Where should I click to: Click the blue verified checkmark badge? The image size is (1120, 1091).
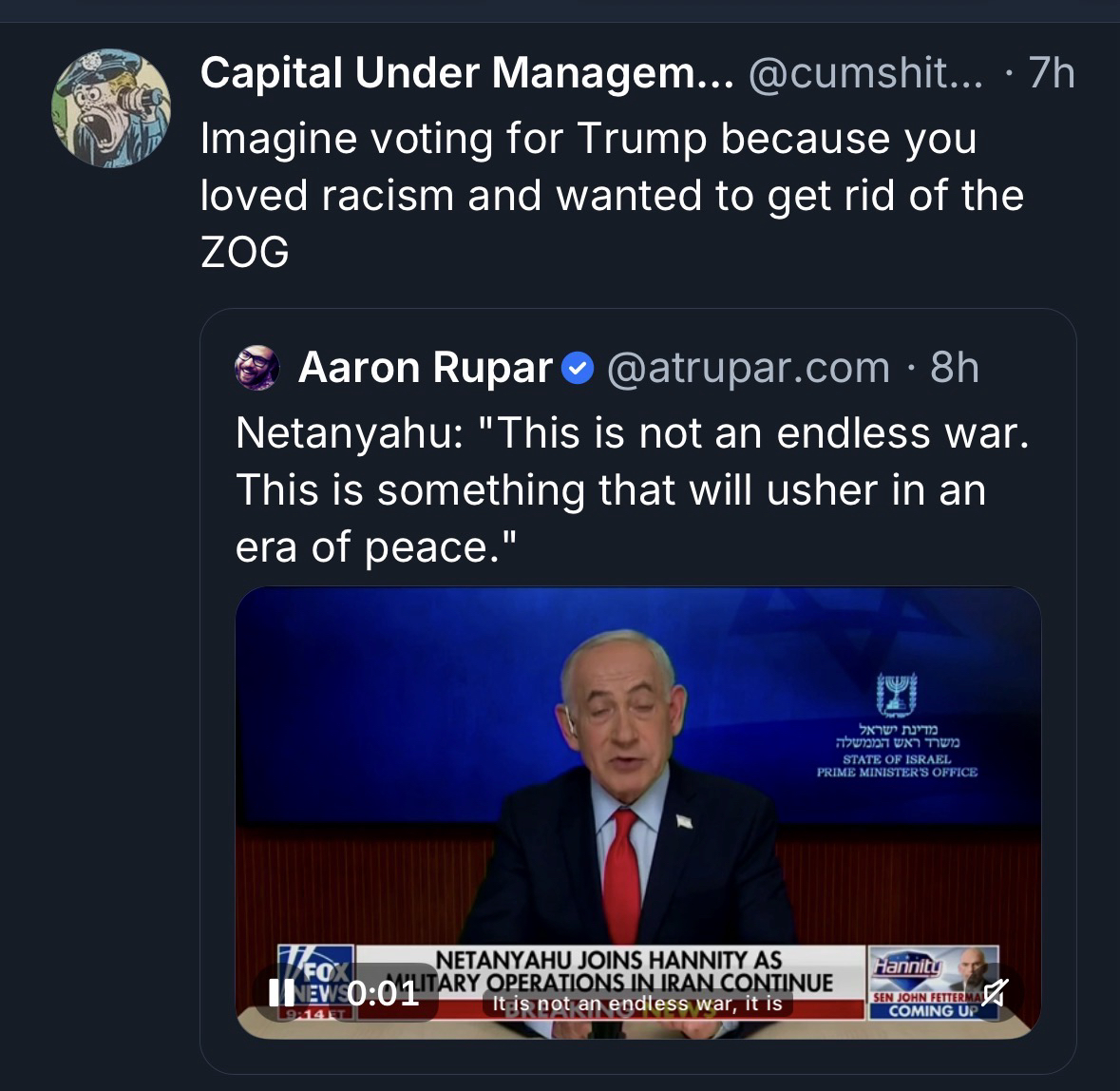click(x=578, y=368)
